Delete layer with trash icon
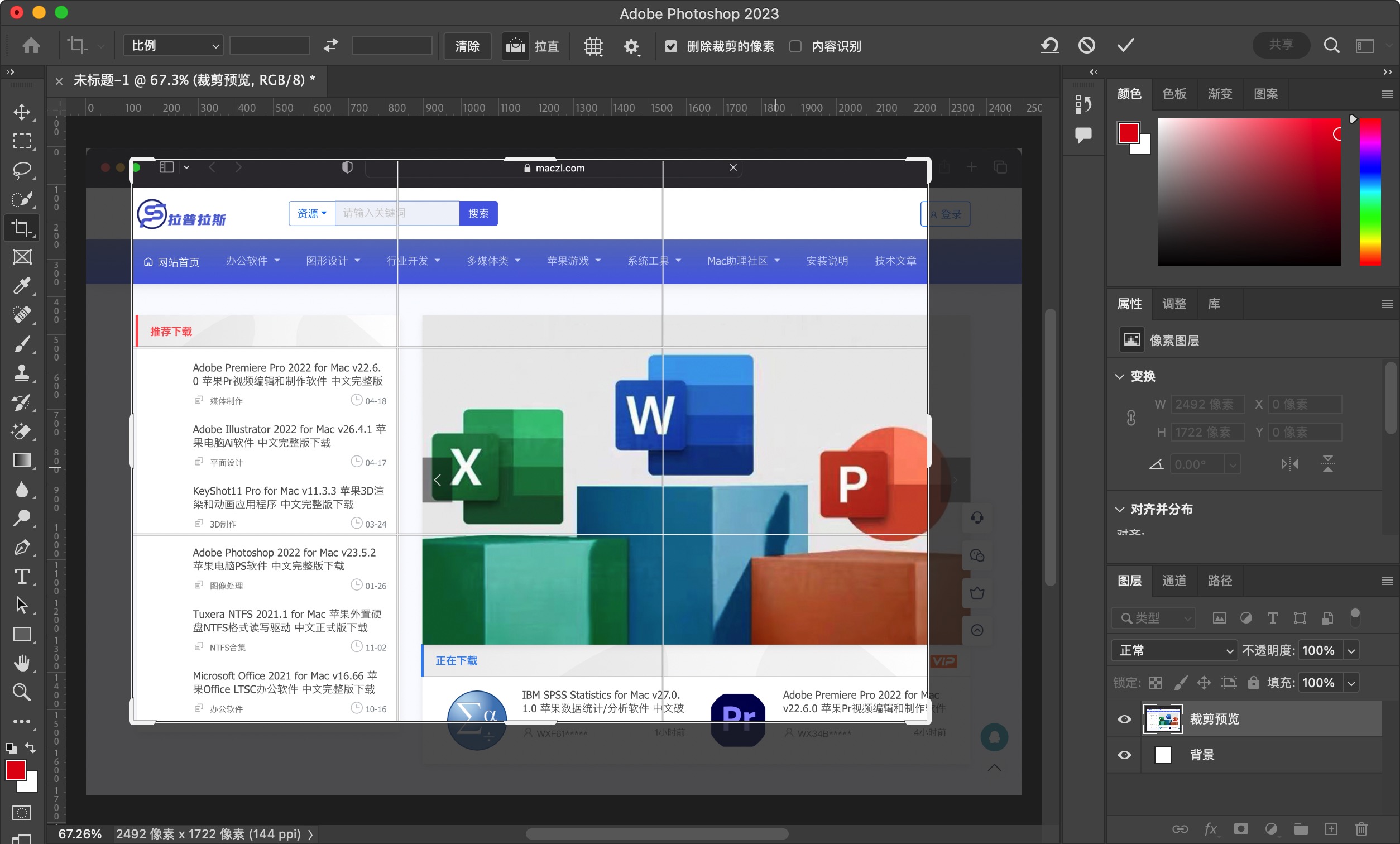The height and width of the screenshot is (844, 1400). point(1361,829)
